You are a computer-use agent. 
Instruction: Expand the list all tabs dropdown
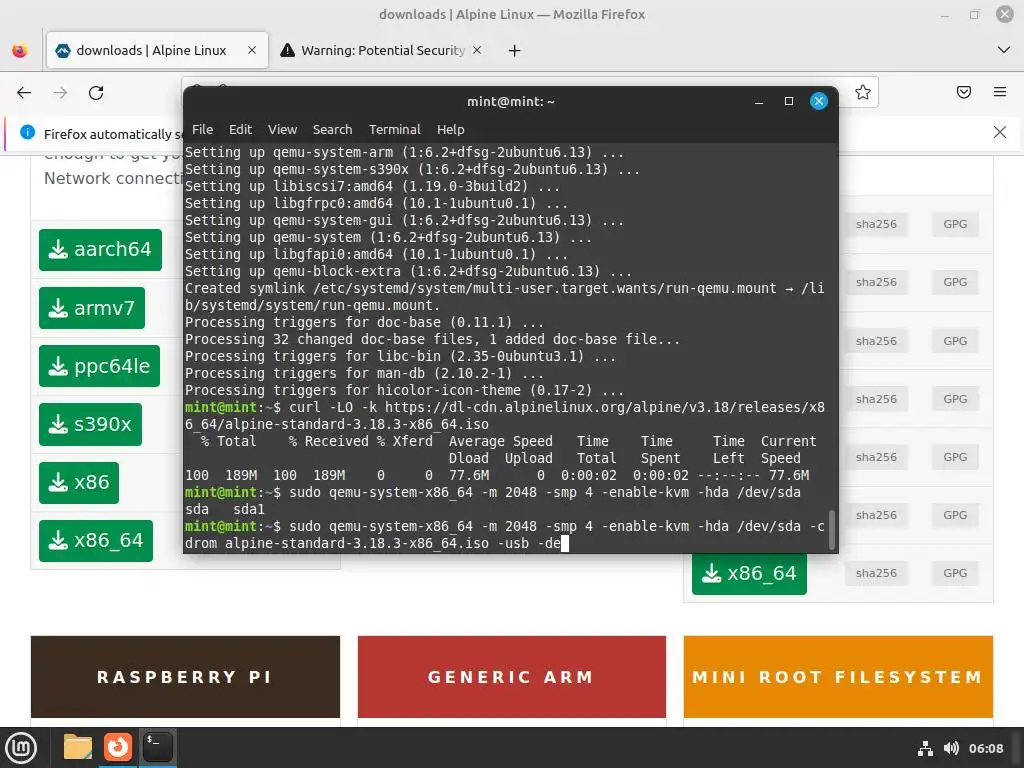(x=1004, y=50)
